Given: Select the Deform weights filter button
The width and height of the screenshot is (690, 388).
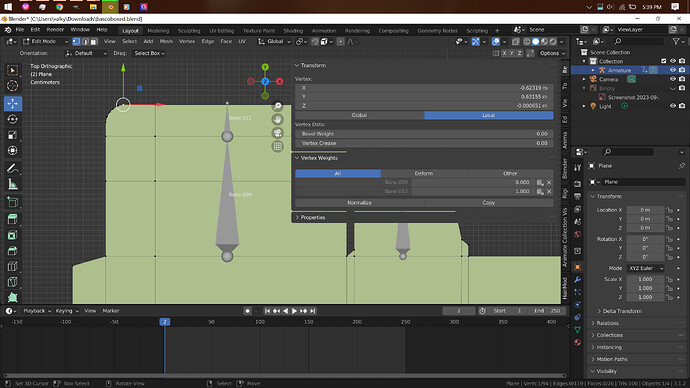Looking at the screenshot, I should (424, 173).
